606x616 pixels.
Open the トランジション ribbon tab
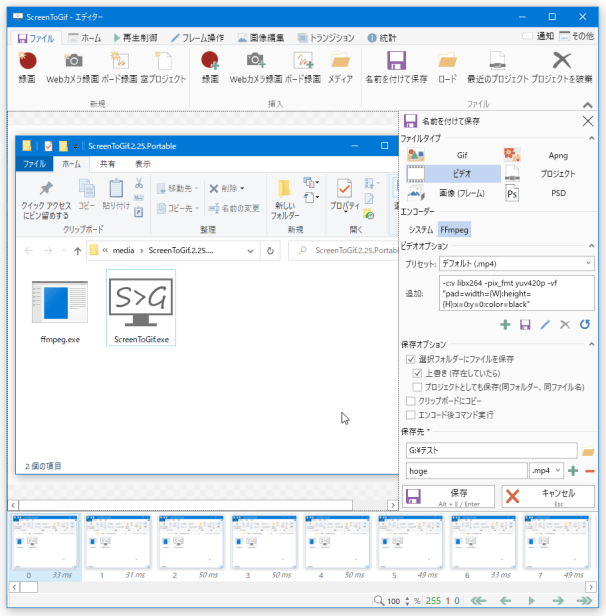pyautogui.click(x=331, y=37)
